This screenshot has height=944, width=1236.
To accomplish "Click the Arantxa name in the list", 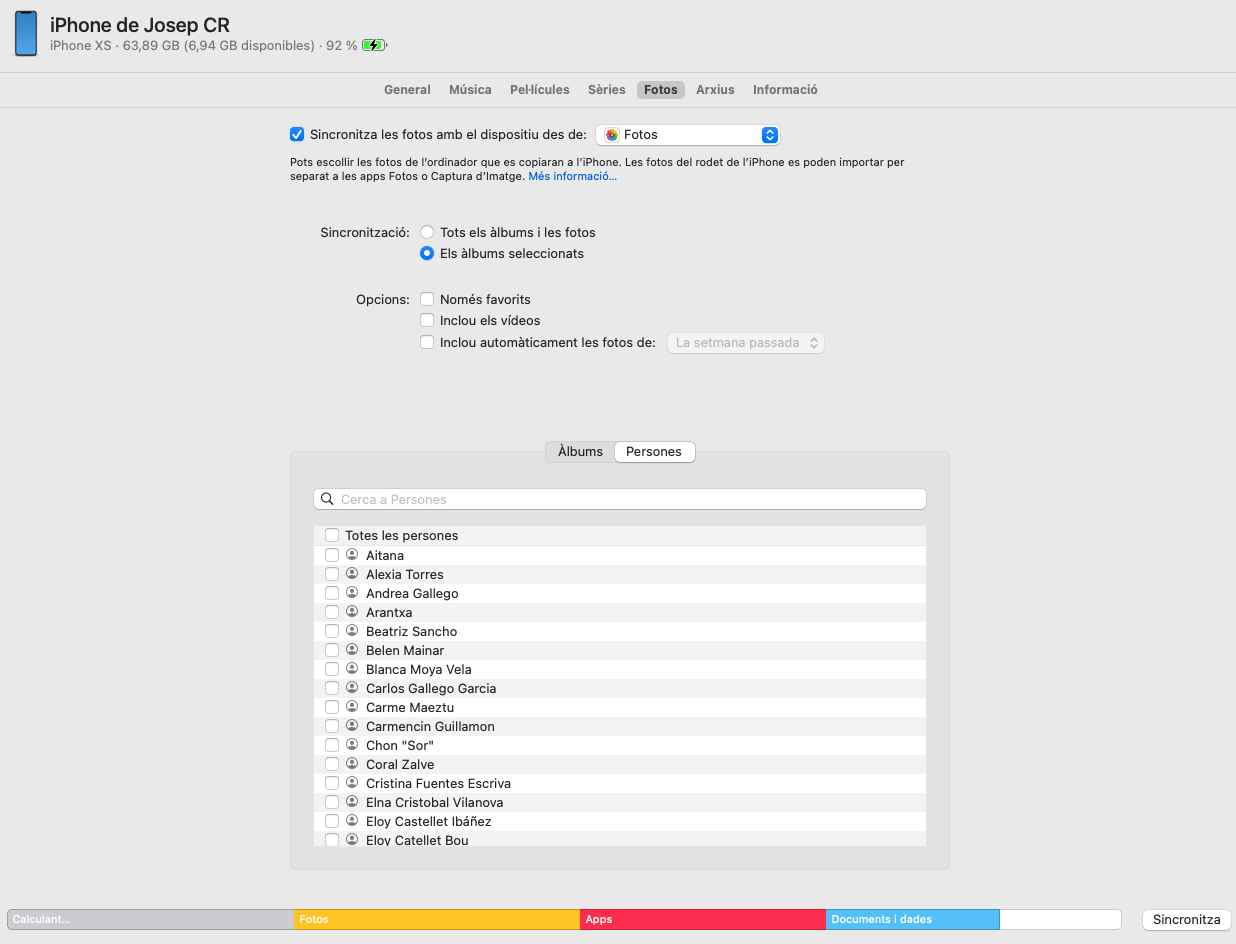I will pos(389,612).
